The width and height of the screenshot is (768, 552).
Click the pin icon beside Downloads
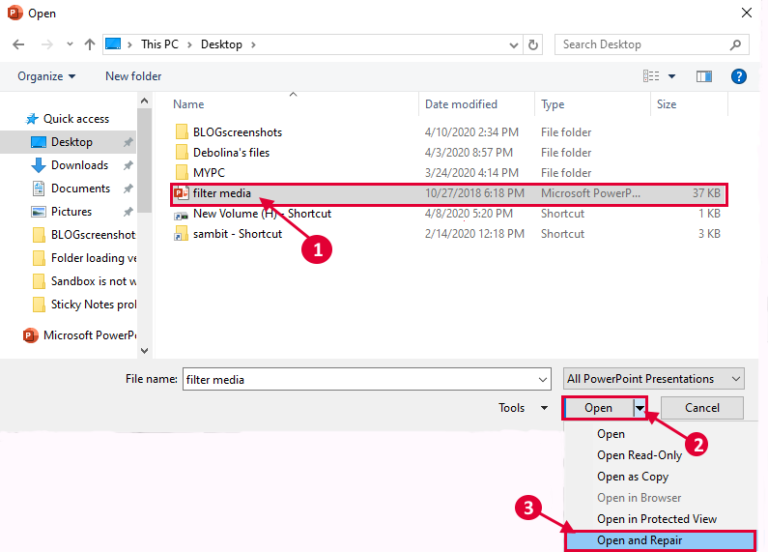pyautogui.click(x=128, y=166)
